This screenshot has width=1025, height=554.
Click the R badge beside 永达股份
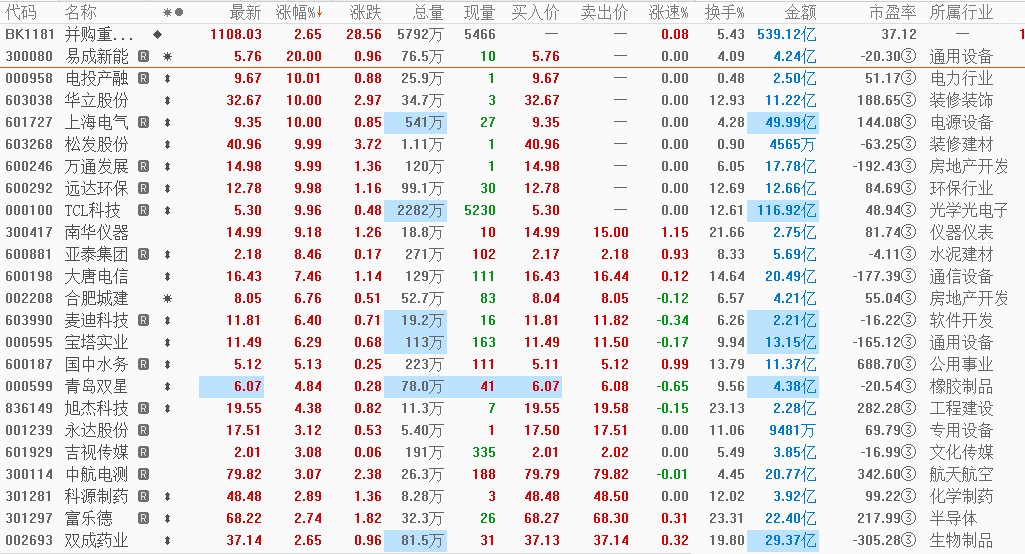(x=144, y=430)
